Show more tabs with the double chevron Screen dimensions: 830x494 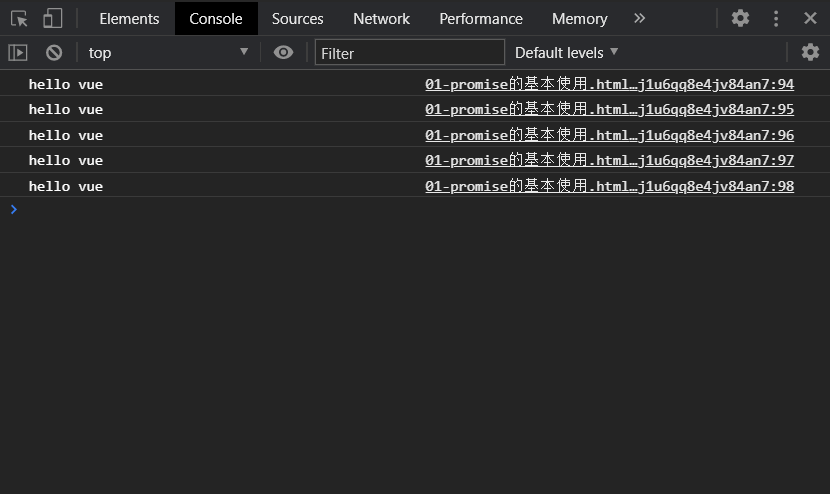639,19
